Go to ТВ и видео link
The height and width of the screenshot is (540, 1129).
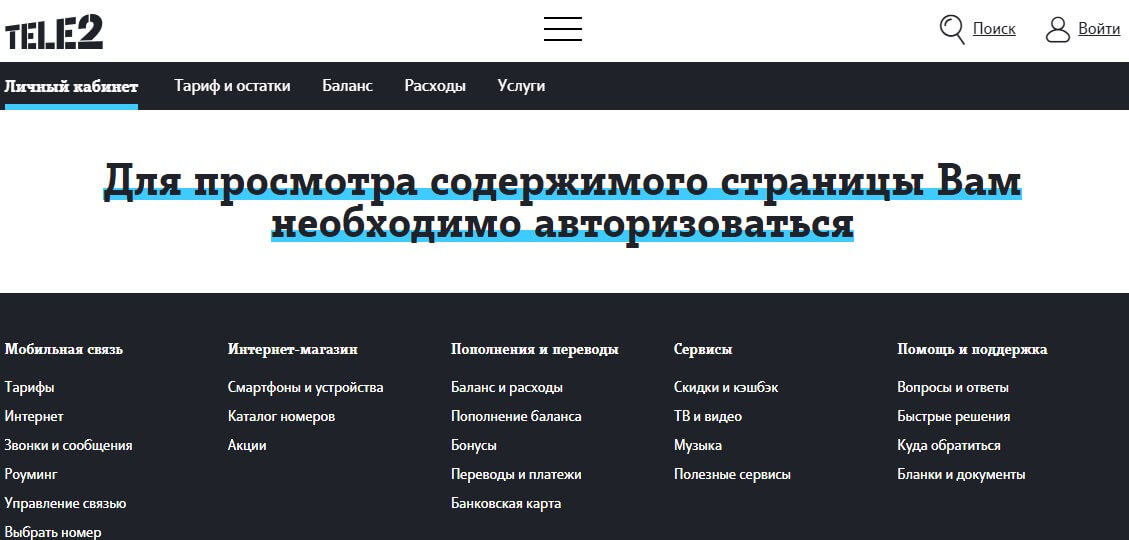[708, 416]
